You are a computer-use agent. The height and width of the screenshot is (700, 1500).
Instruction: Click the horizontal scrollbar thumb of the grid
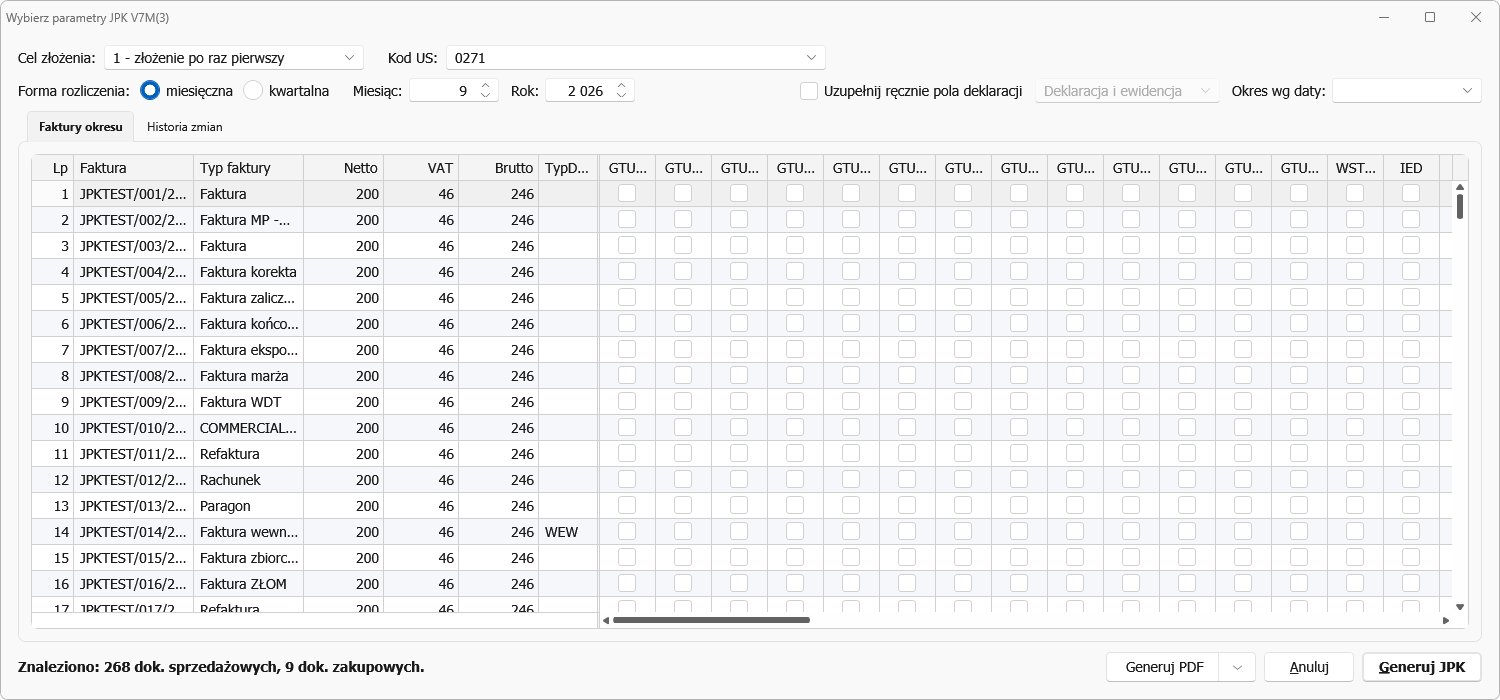[x=711, y=620]
